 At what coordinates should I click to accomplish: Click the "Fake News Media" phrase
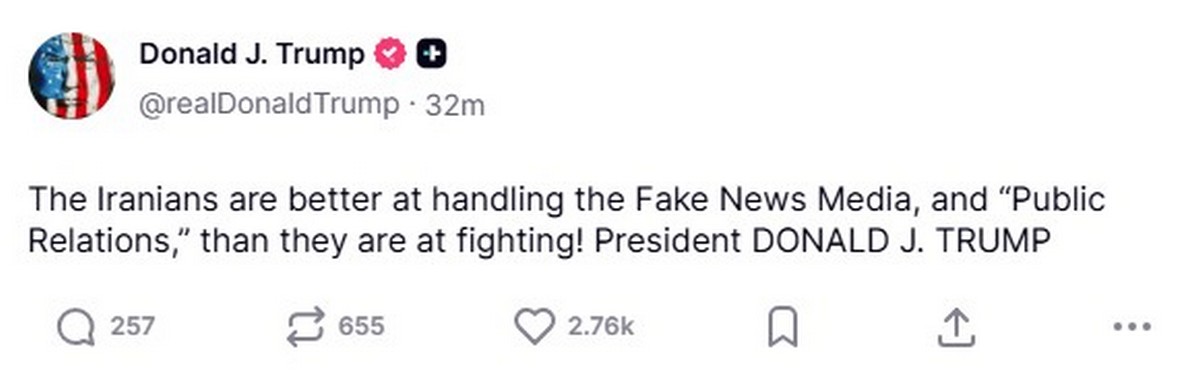772,199
